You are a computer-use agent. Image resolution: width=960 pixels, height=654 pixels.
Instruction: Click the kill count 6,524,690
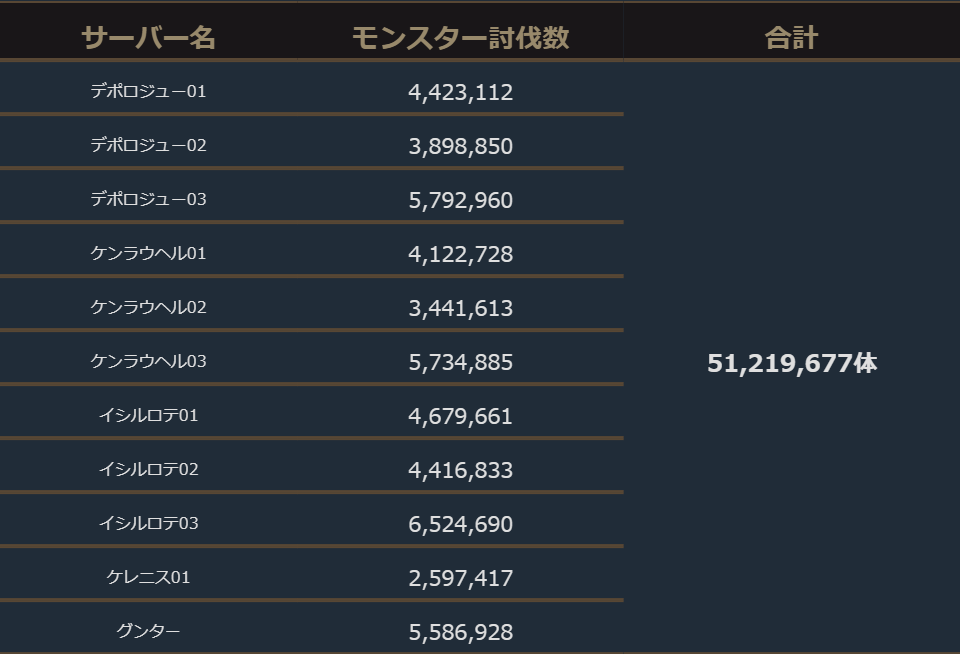click(x=460, y=525)
